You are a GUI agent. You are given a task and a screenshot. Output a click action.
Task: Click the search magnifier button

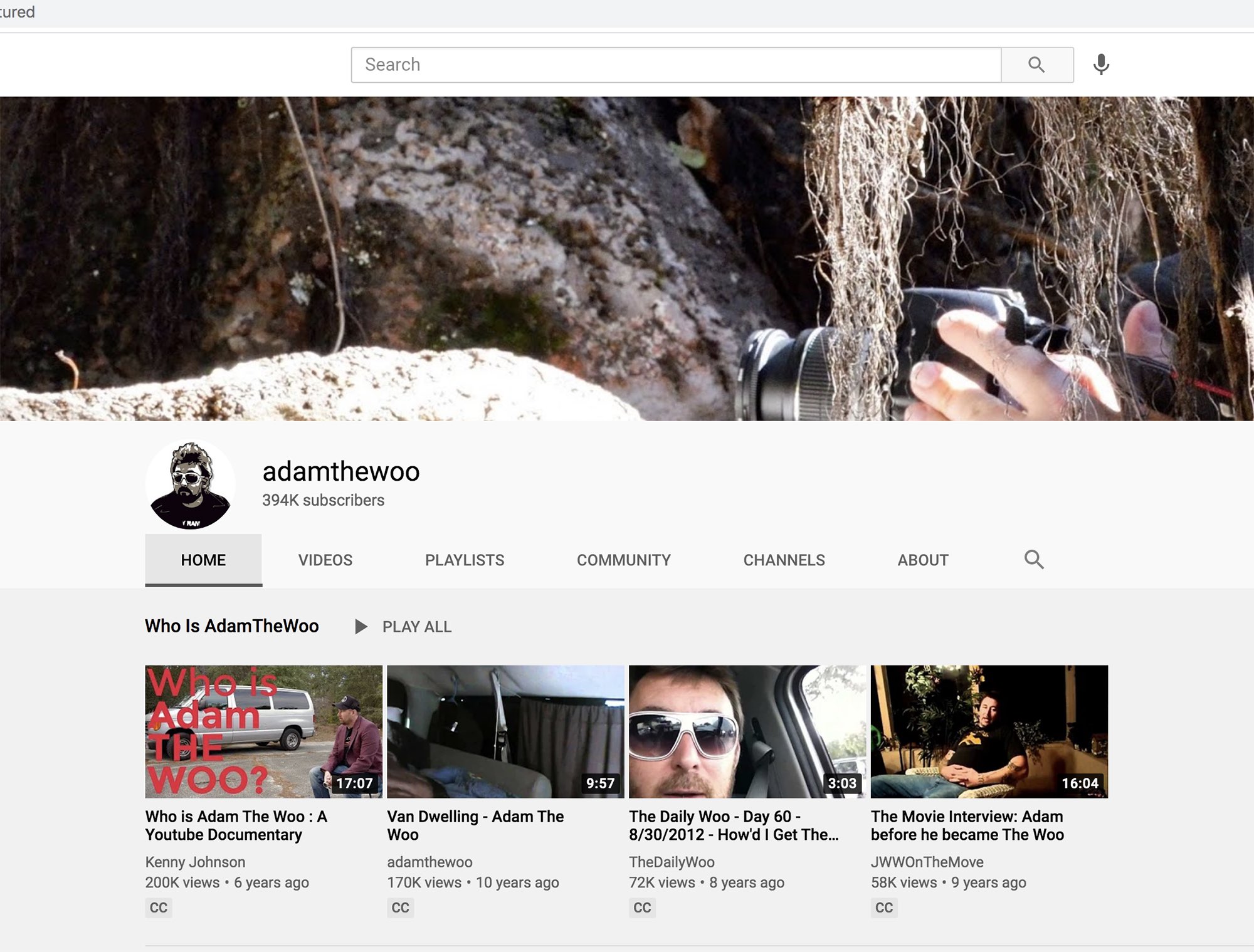pos(1037,65)
